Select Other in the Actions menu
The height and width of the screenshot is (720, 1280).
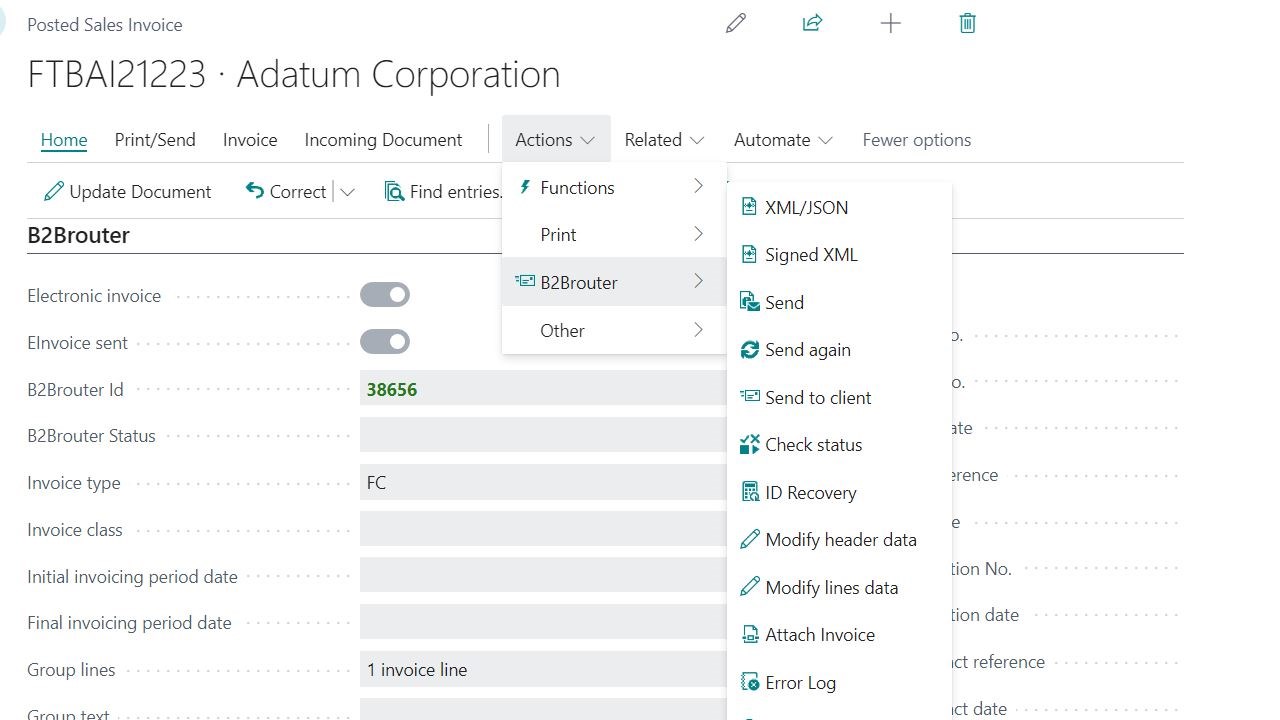(614, 330)
